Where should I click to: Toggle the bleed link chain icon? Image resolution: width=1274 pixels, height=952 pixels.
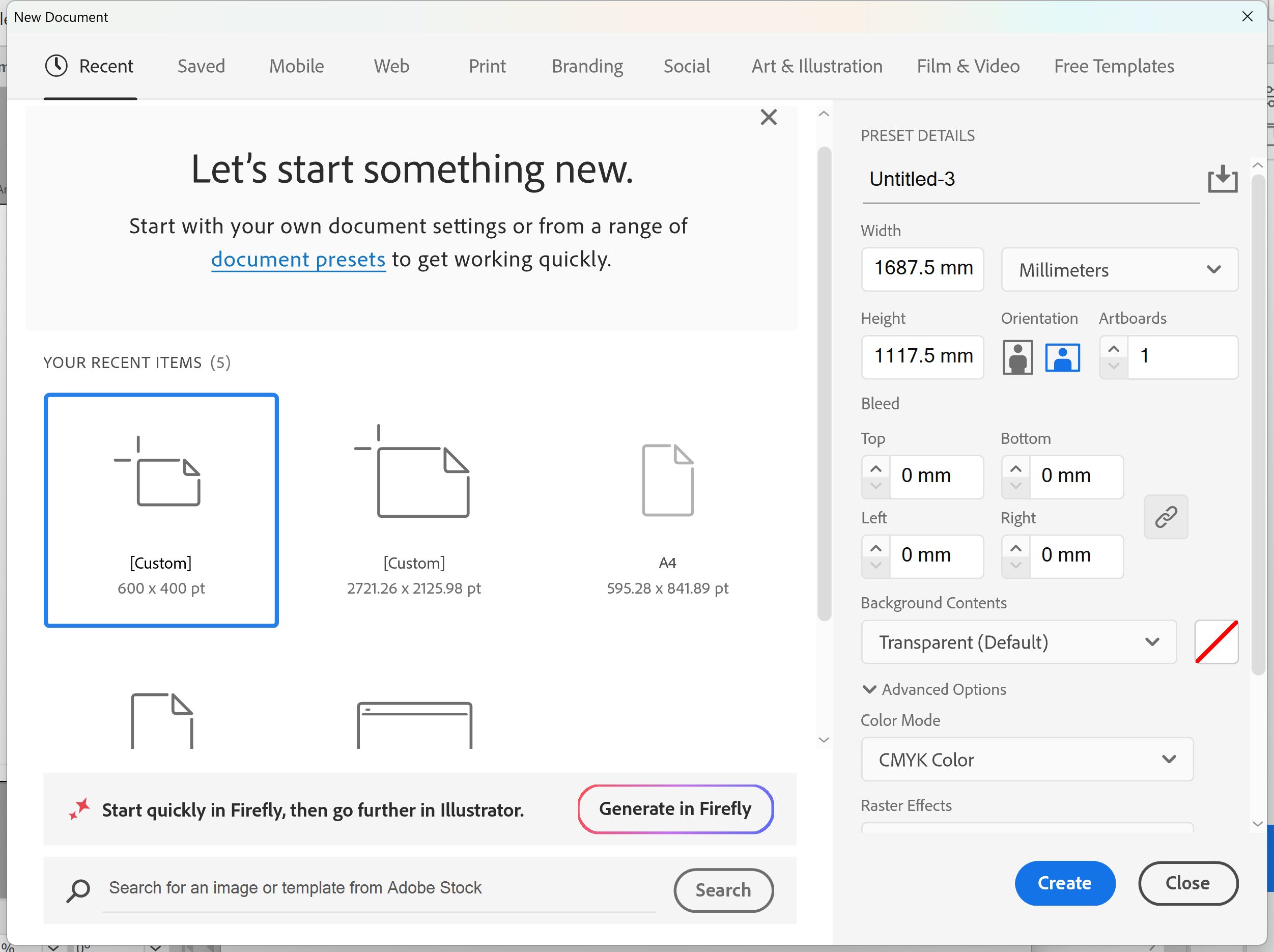[1166, 517]
